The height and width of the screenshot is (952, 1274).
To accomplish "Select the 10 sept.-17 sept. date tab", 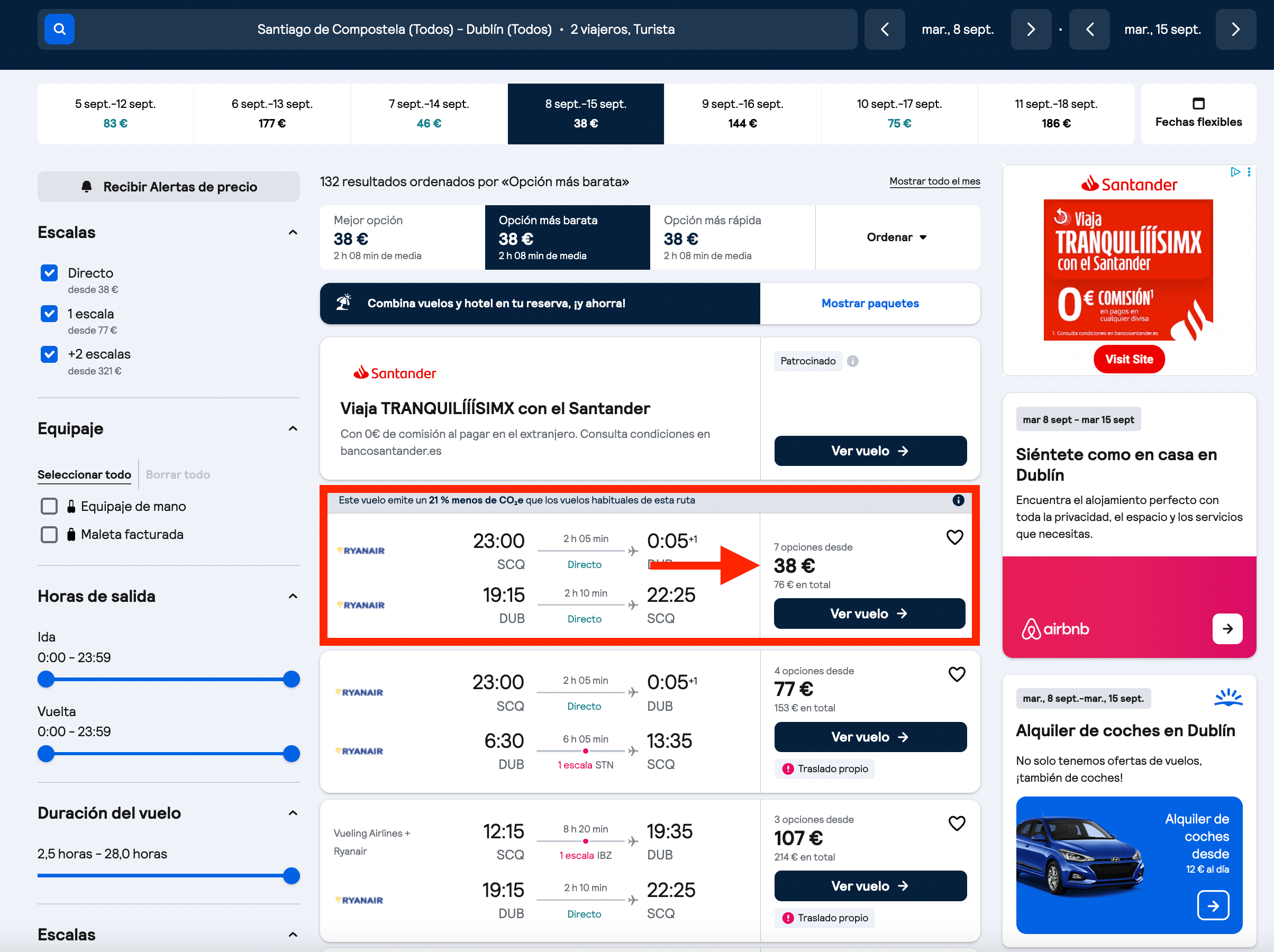I will [899, 114].
